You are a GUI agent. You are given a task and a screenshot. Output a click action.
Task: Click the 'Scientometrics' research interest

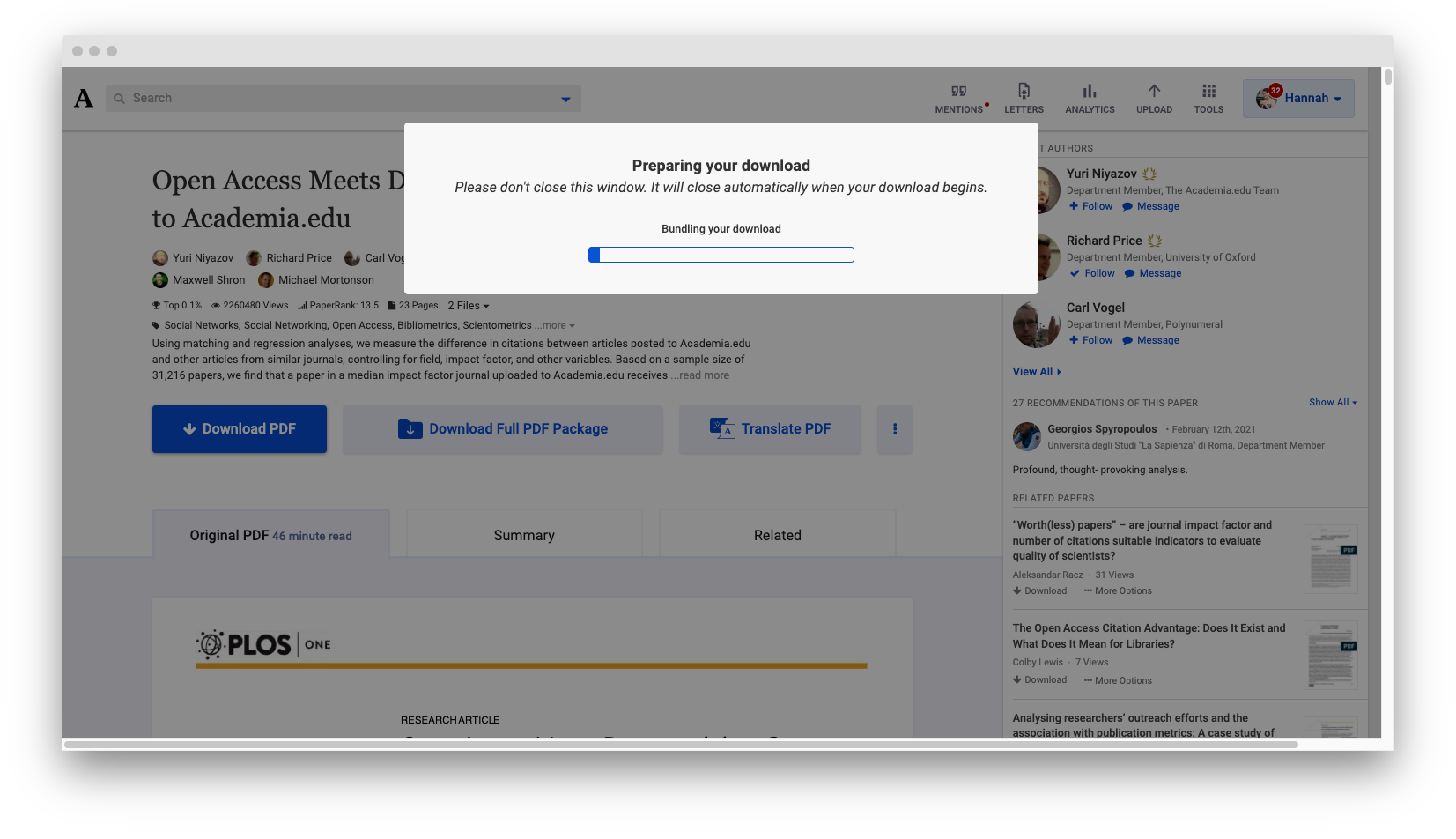[x=498, y=326]
